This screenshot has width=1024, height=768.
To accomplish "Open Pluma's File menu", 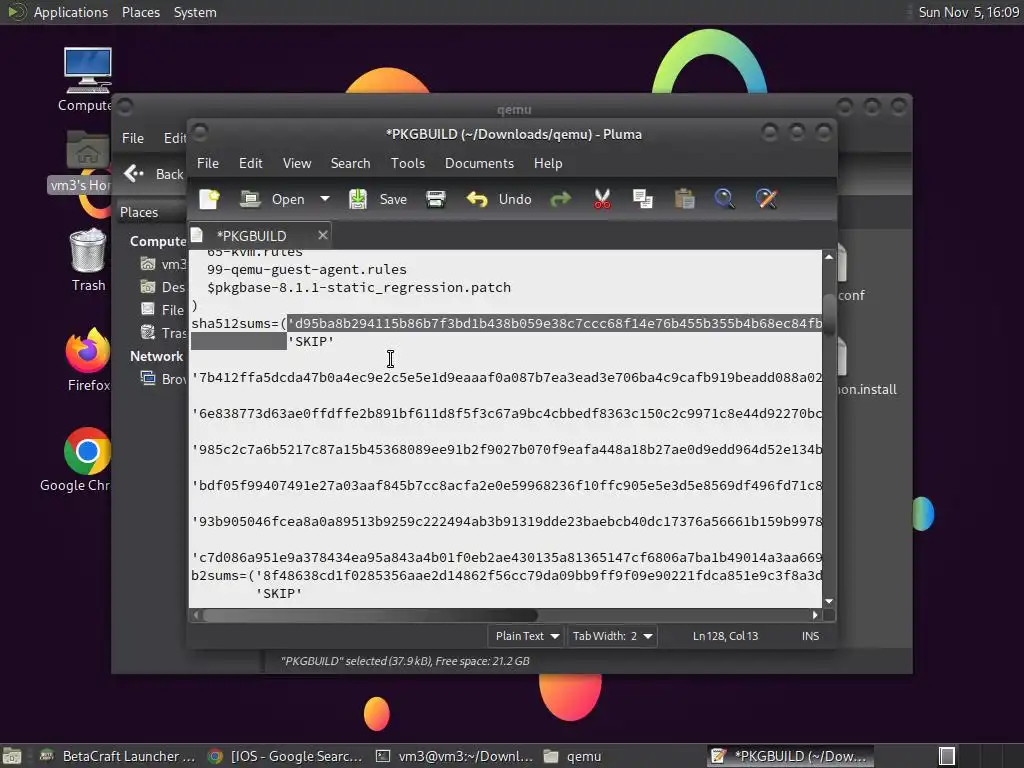I will pos(208,163).
